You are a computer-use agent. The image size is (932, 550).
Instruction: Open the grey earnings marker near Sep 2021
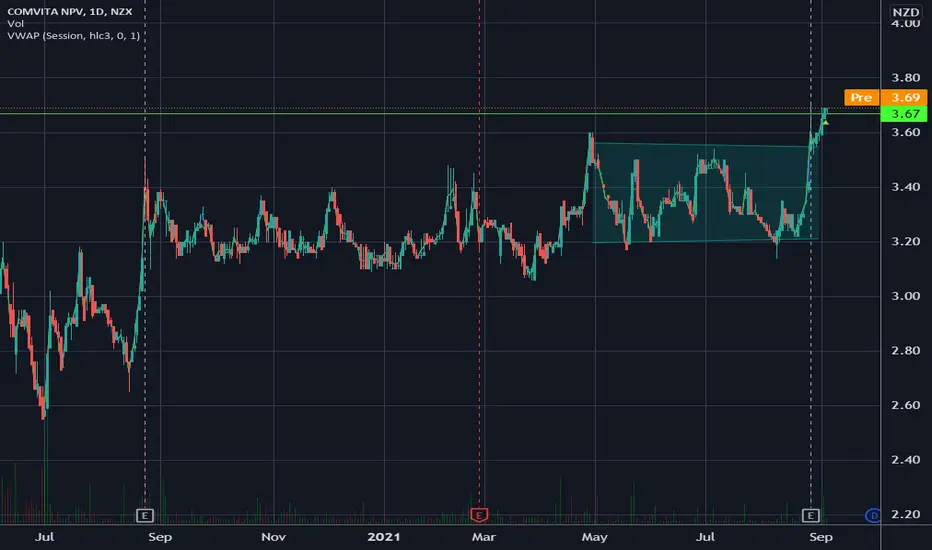click(x=811, y=516)
